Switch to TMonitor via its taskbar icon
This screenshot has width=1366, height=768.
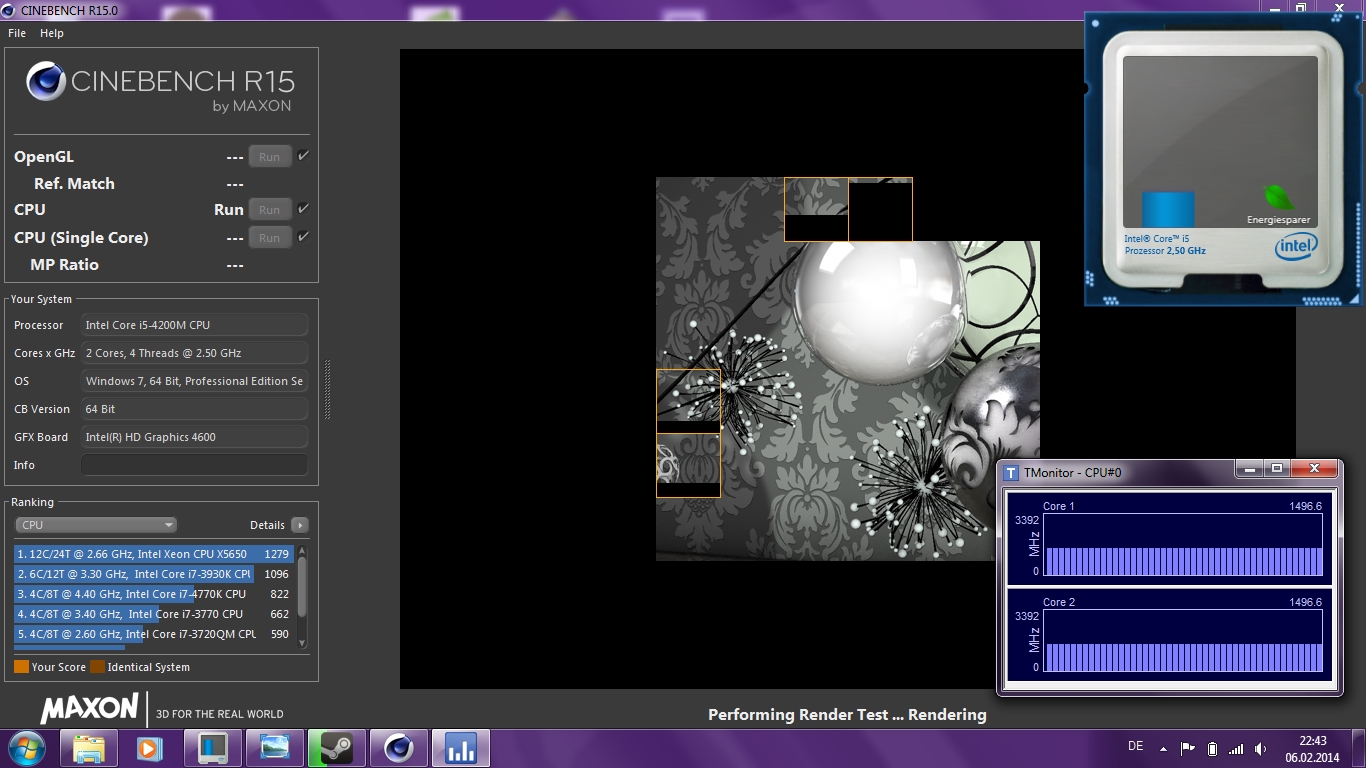460,748
